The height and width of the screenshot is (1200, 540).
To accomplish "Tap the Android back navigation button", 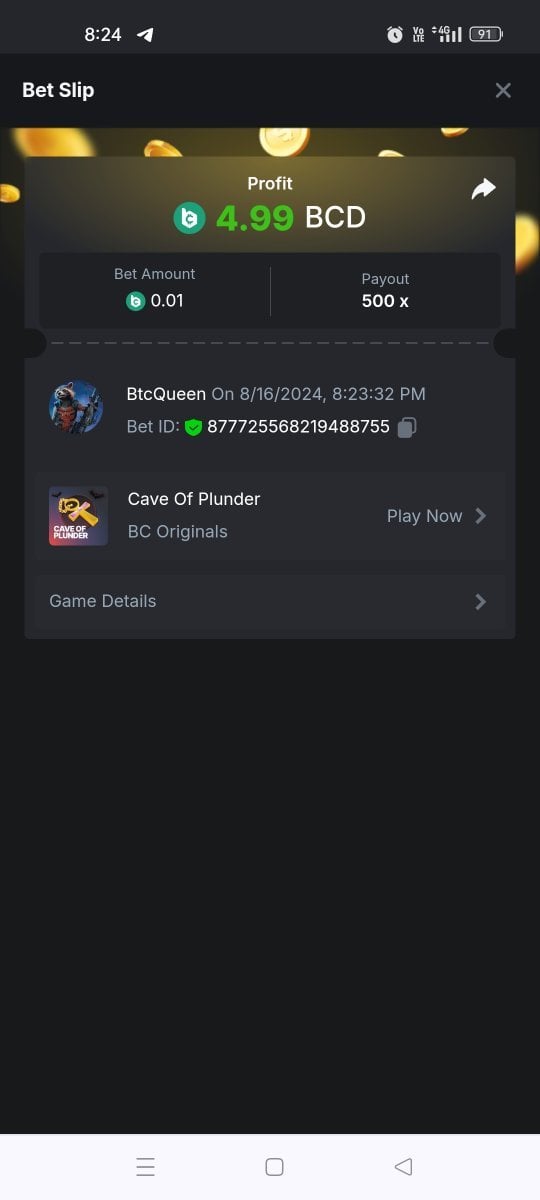I will (403, 1166).
